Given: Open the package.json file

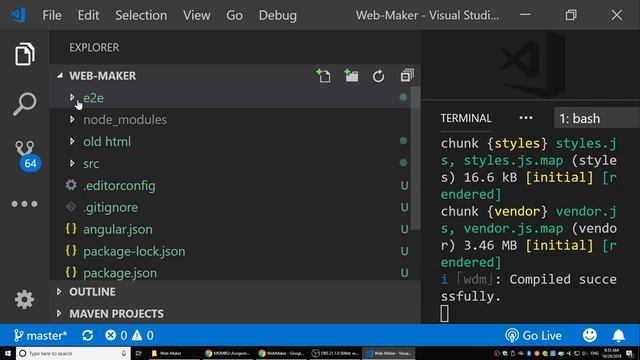Looking at the screenshot, I should (x=120, y=273).
